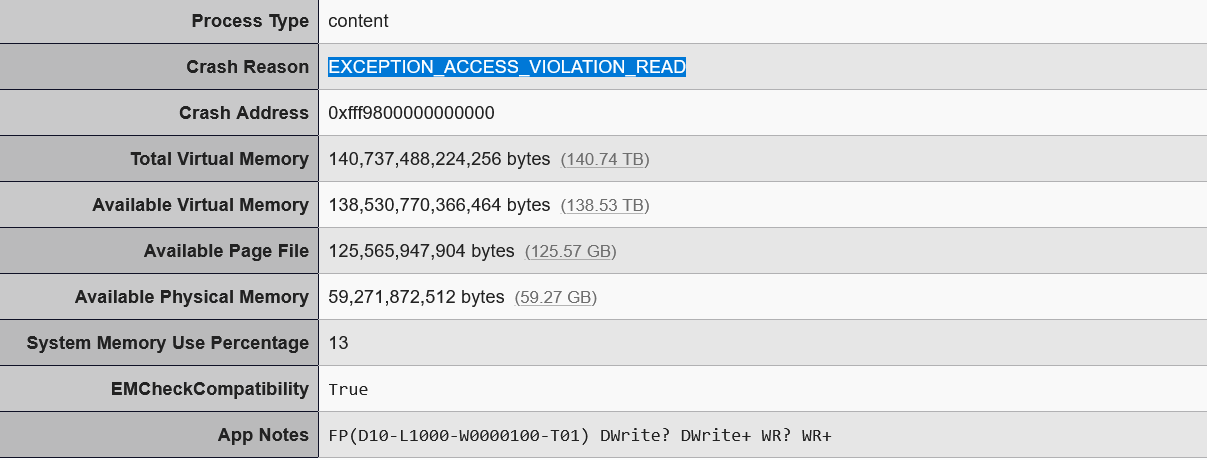Click the 138.53 TB abbreviated value

click(605, 205)
